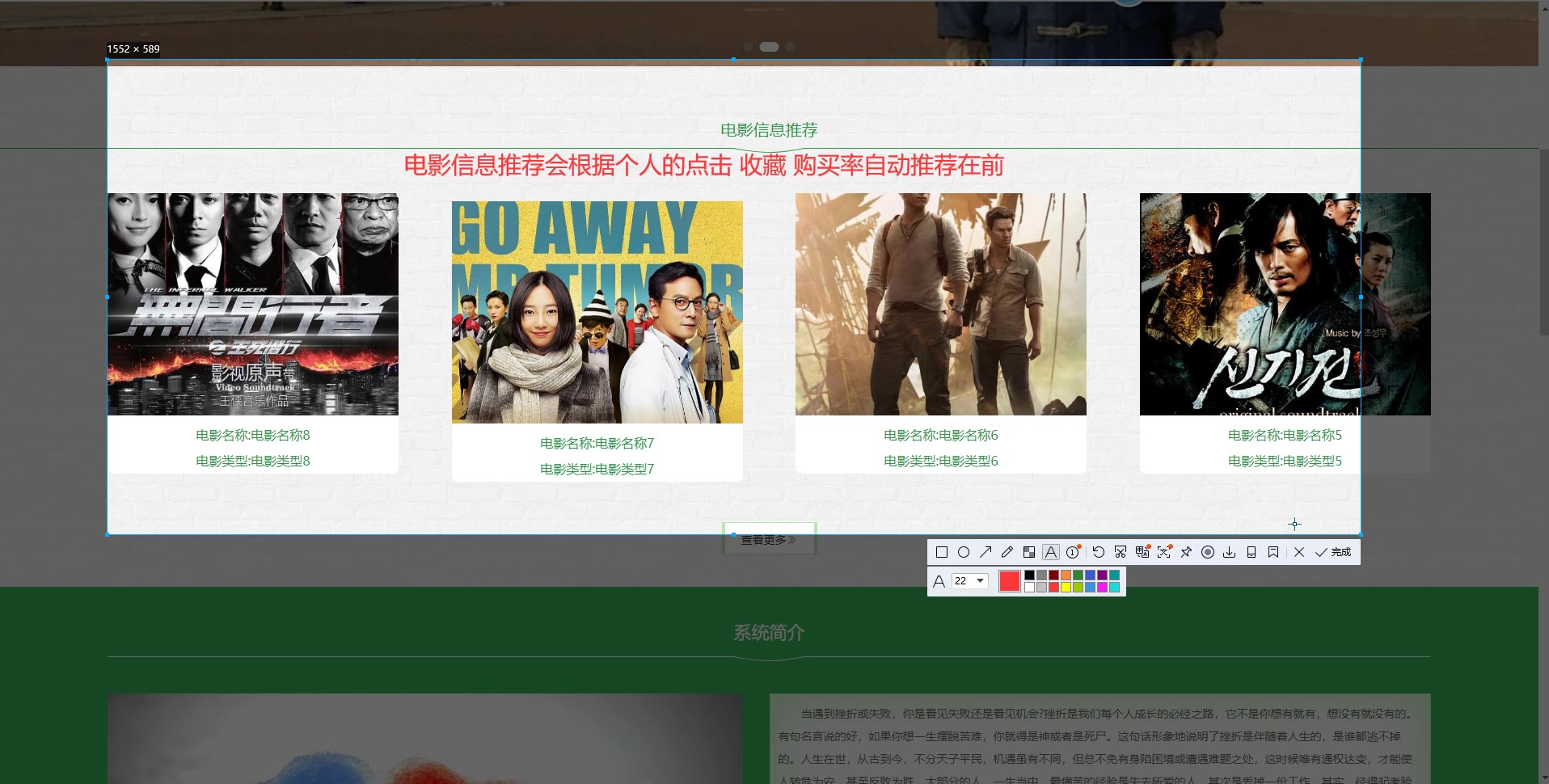Select the ellipse drawing tool
The image size is (1549, 784).
[x=964, y=552]
